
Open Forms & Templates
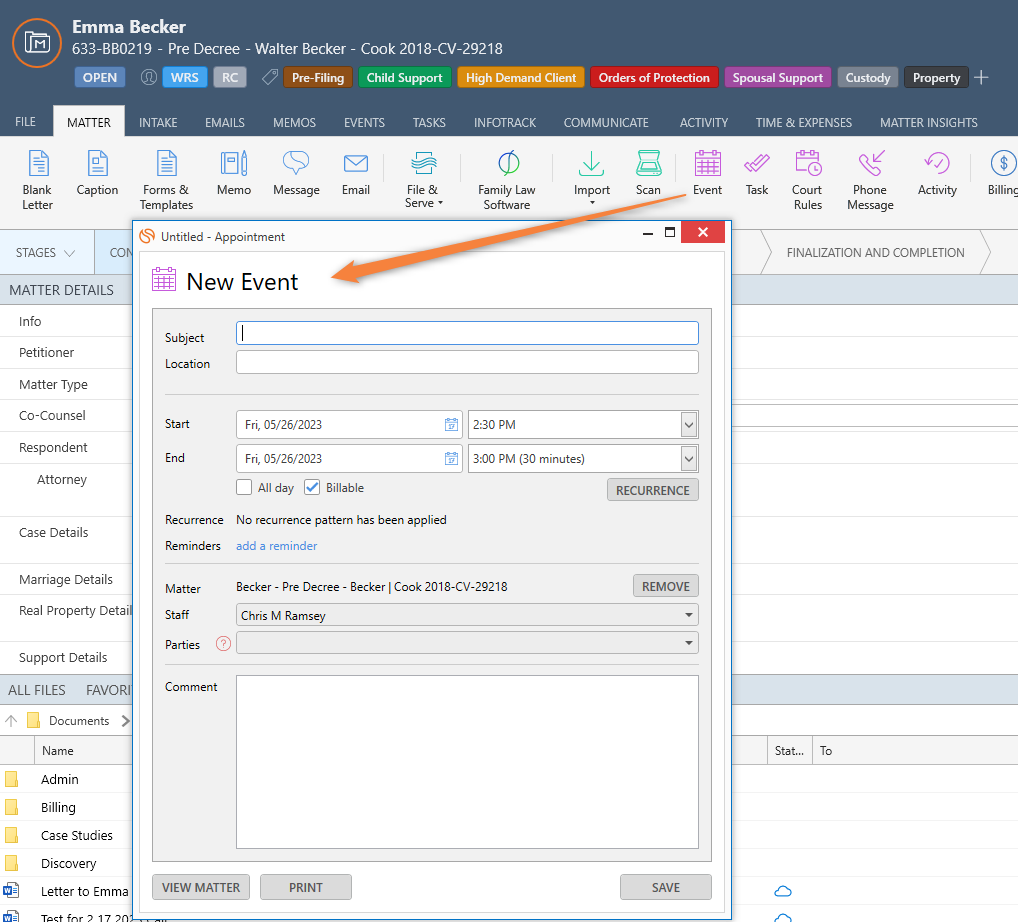[166, 180]
